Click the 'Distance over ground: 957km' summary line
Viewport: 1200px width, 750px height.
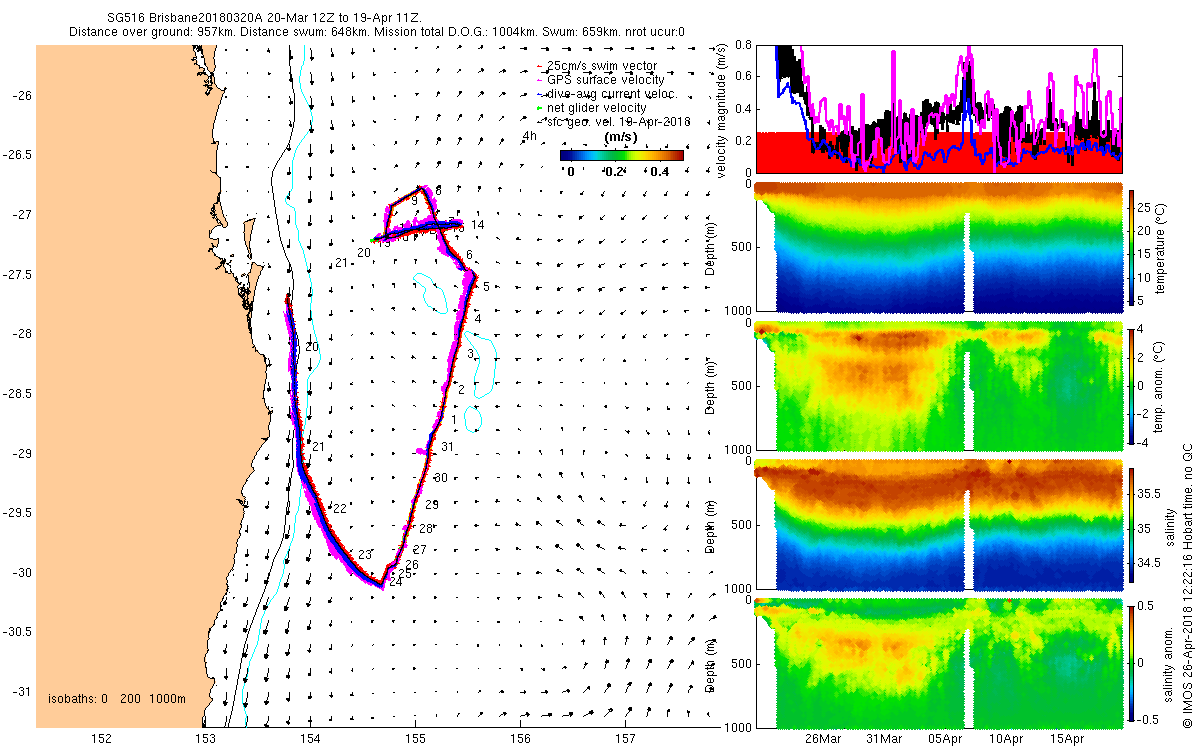[x=377, y=32]
